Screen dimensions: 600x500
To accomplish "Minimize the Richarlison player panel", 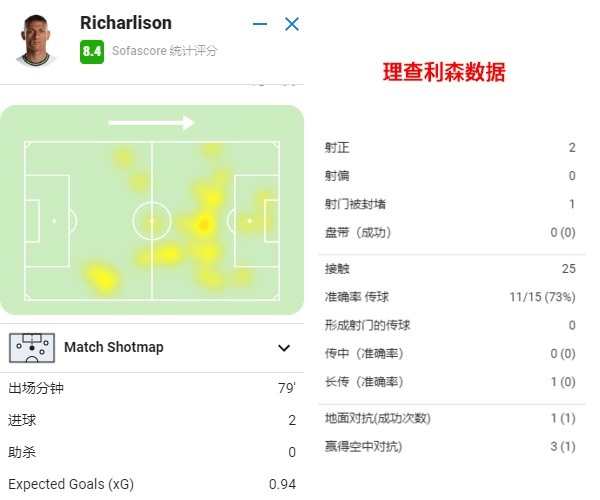I will pos(260,24).
